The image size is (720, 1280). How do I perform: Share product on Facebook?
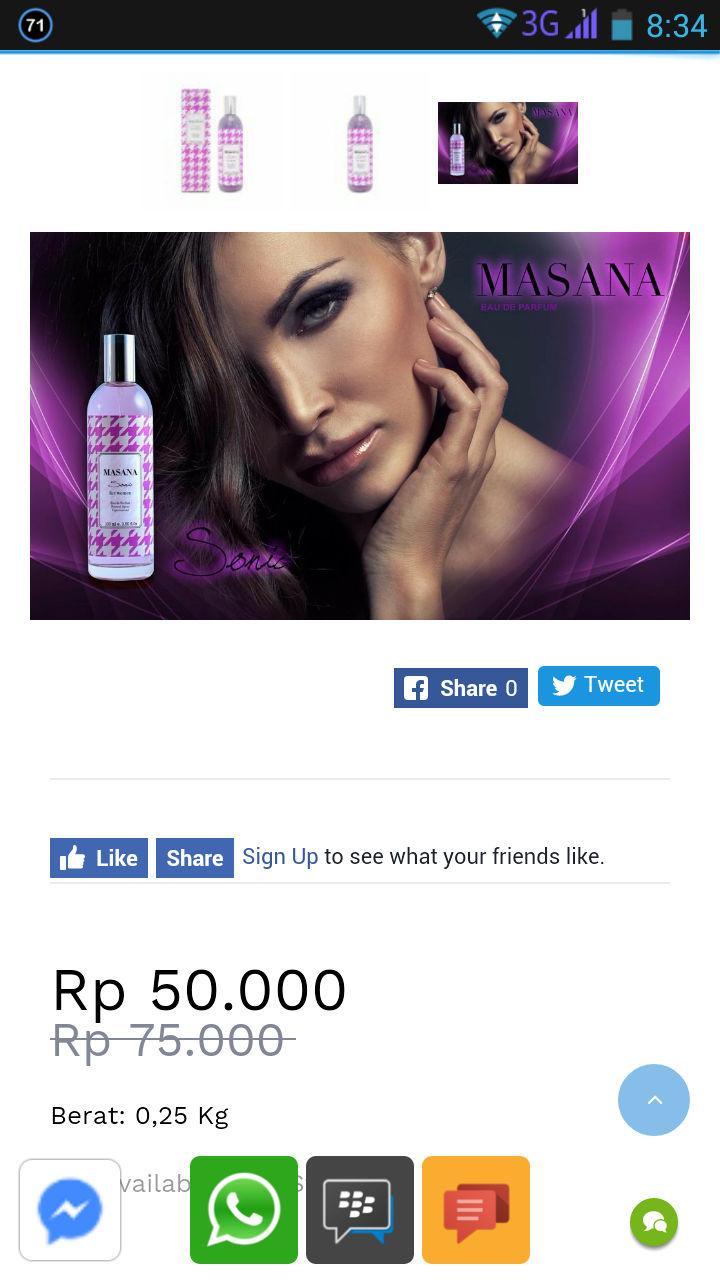(x=461, y=688)
